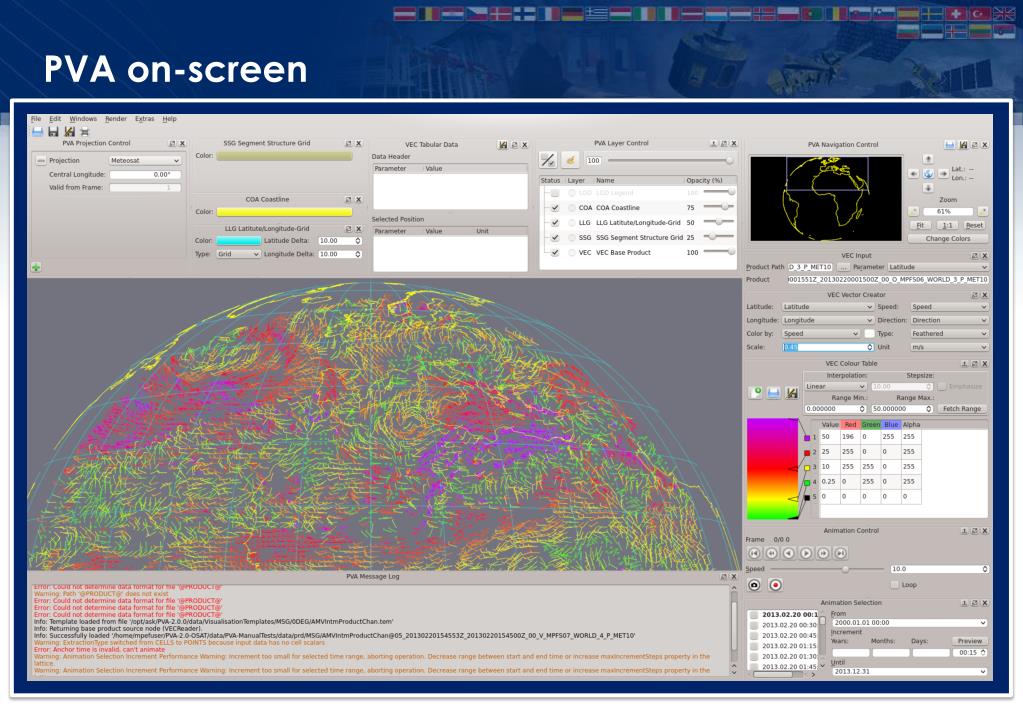Click the 1:1 zoom button

[947, 225]
